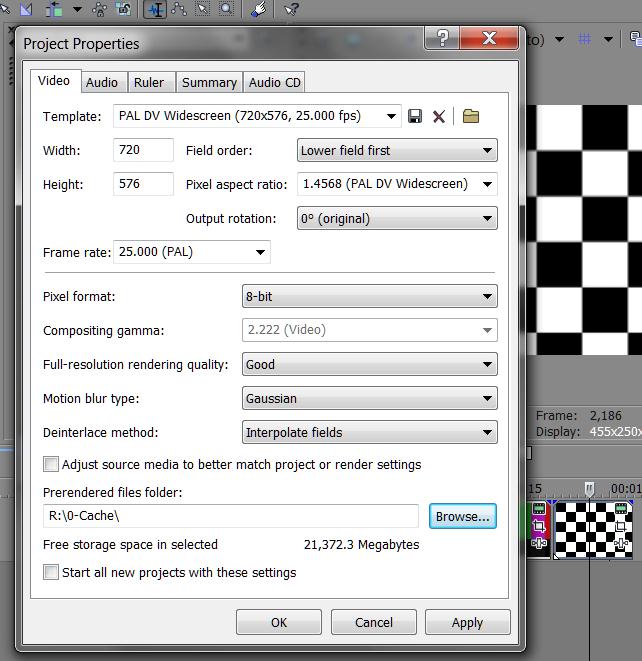Open the disabled Compositing gamma dropdown
The height and width of the screenshot is (661, 642).
[370, 330]
